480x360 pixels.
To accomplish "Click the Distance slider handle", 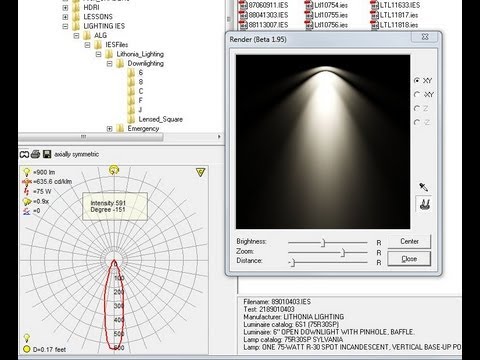I will pyautogui.click(x=293, y=263).
